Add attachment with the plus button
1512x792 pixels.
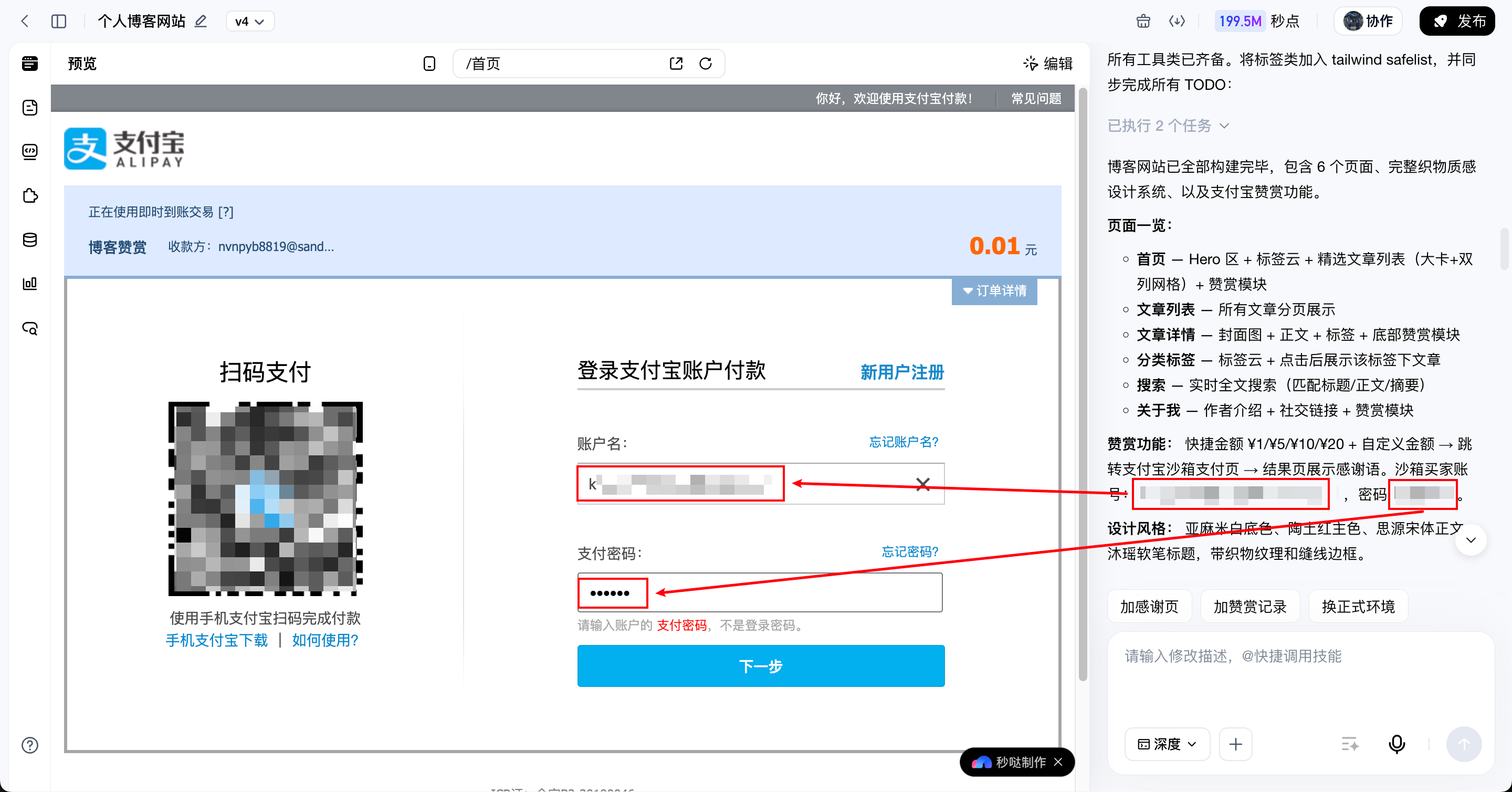1235,744
